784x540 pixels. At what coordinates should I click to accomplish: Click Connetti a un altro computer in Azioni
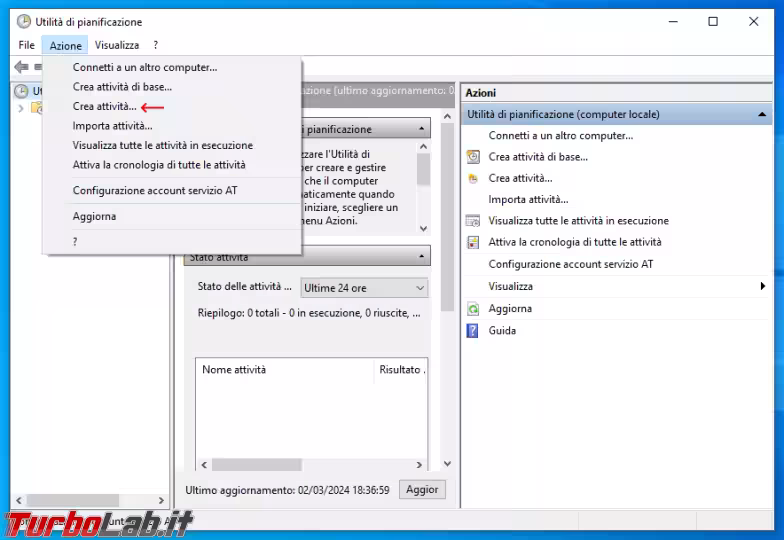click(560, 136)
